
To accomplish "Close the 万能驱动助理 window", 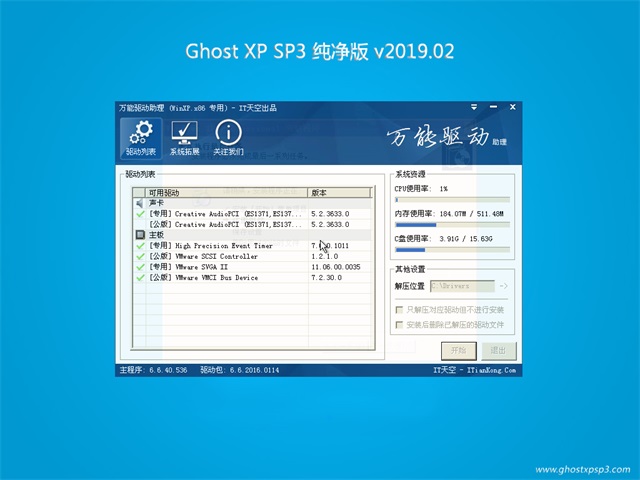I will (513, 107).
